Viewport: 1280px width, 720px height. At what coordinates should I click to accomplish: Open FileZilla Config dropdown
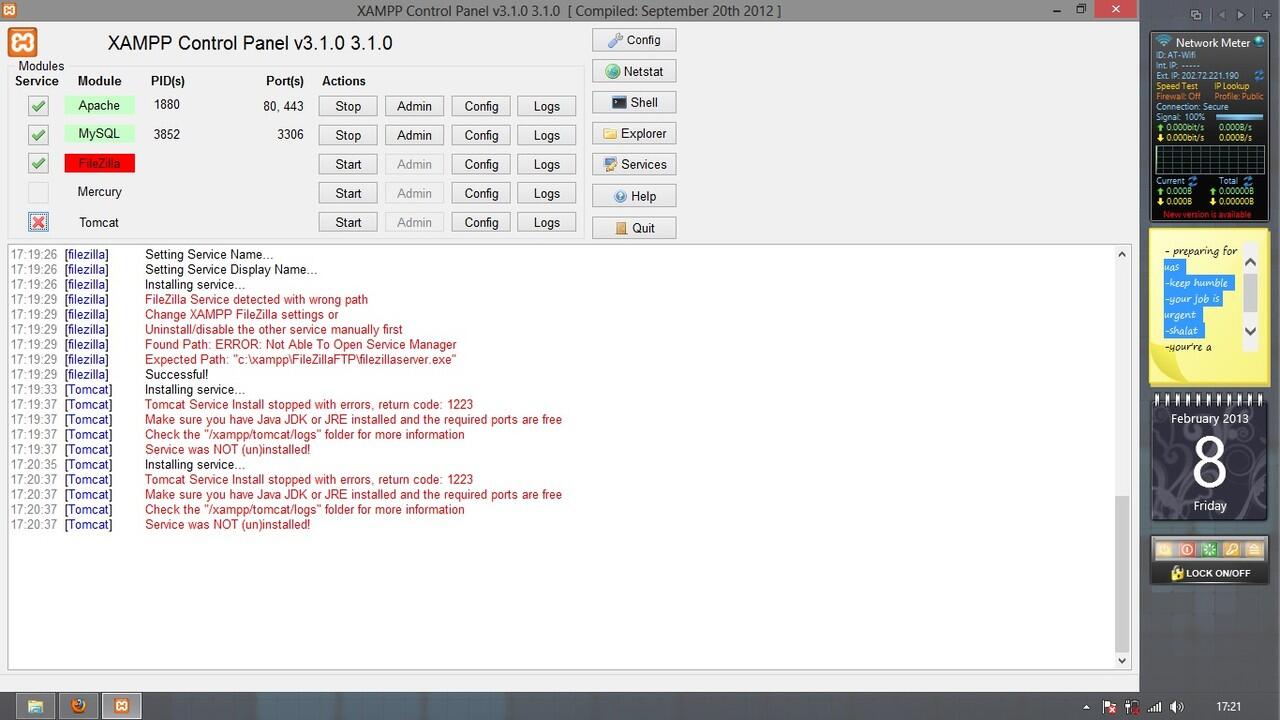click(x=481, y=164)
